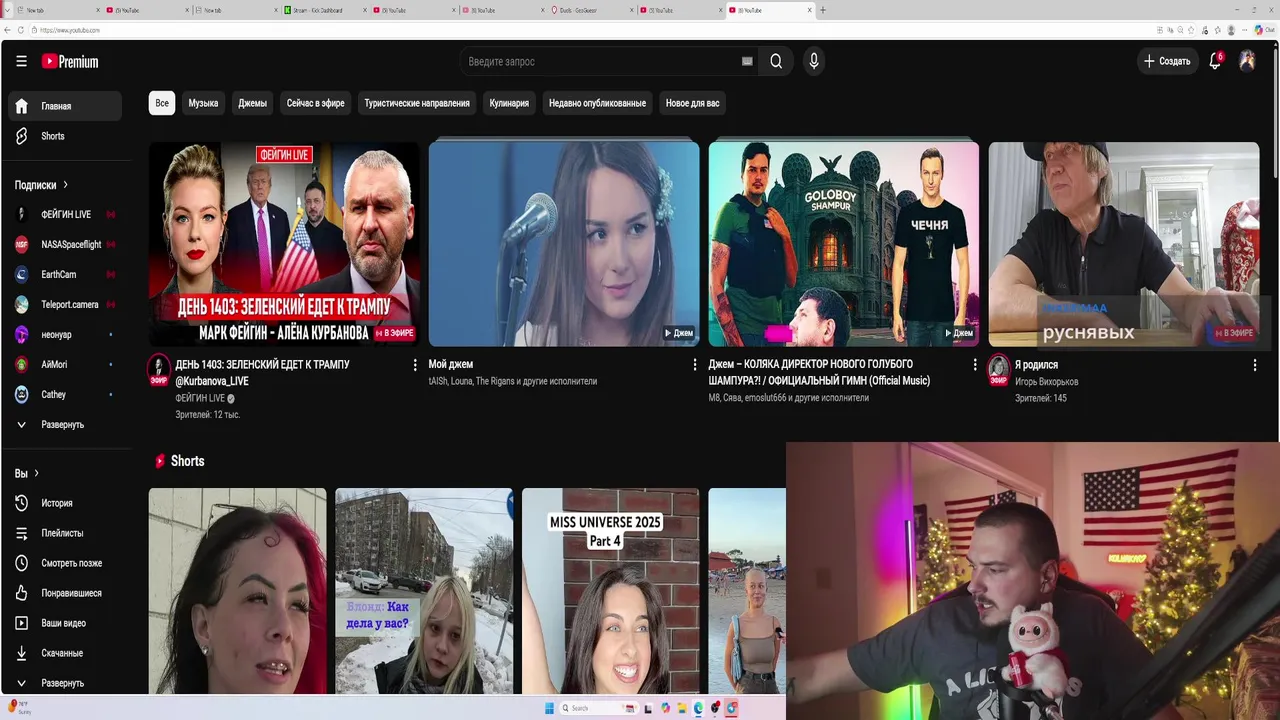Viewport: 1280px width, 720px height.
Task: Select the Кулинария filter chip
Action: click(509, 103)
